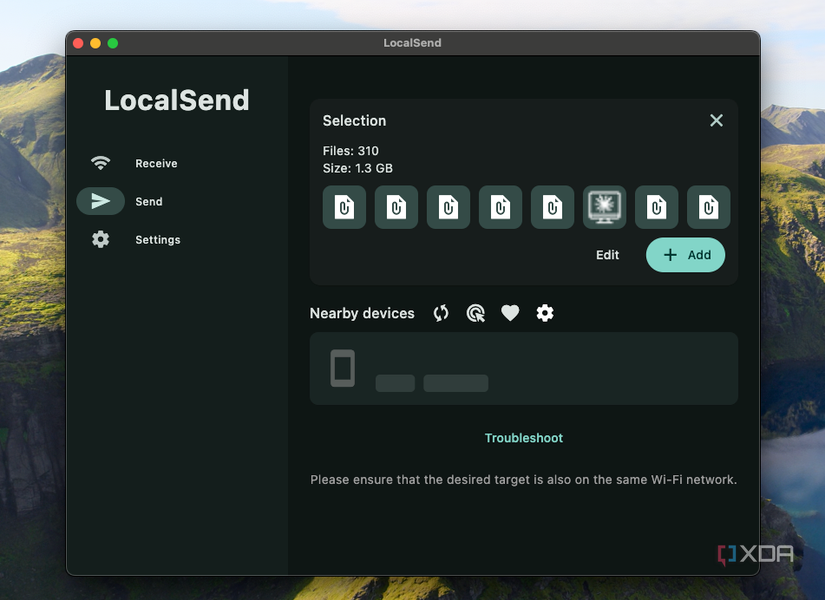Open the Troubleshoot link
The height and width of the screenshot is (600, 825).
click(524, 438)
